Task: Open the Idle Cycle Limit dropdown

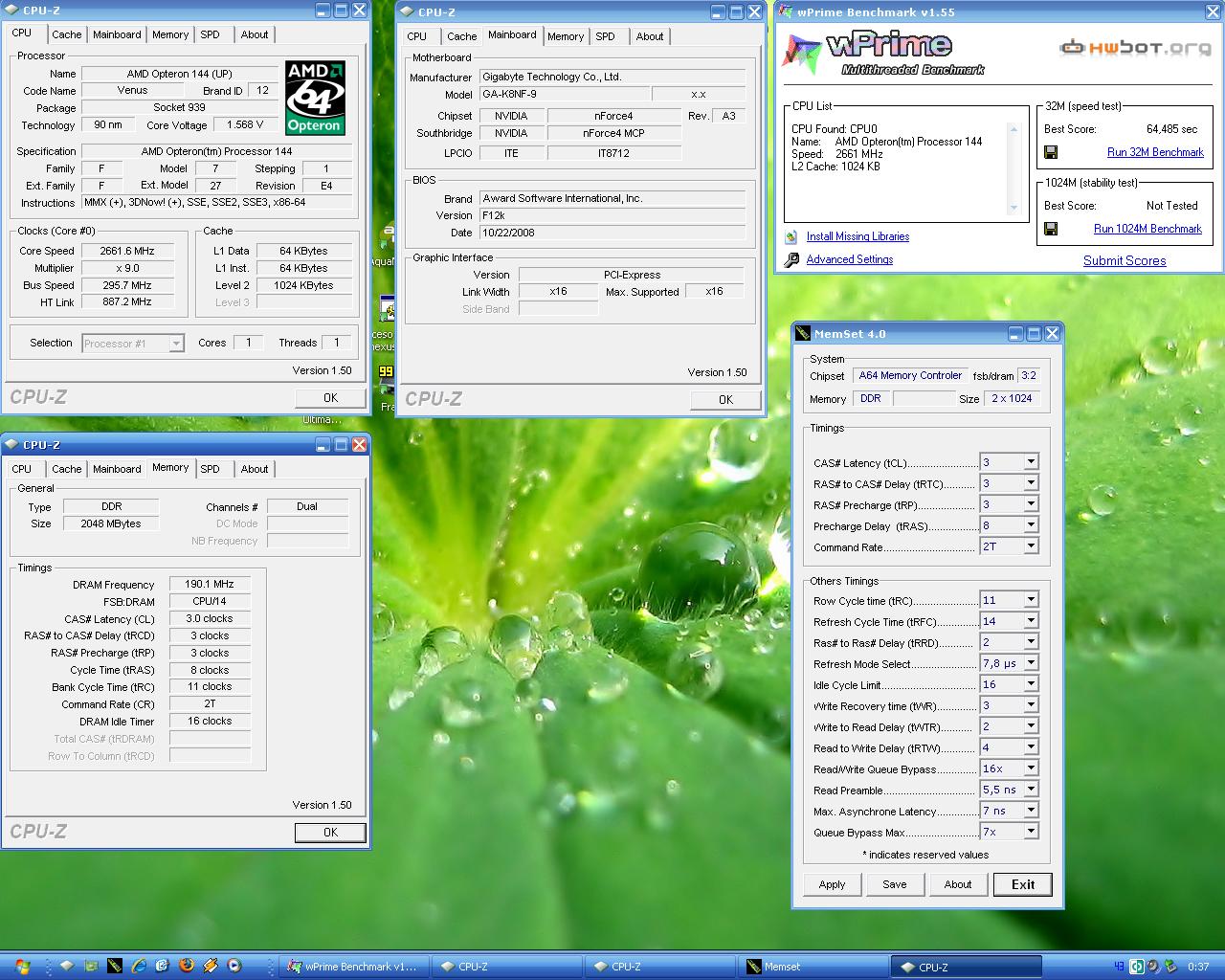Action: [1031, 684]
